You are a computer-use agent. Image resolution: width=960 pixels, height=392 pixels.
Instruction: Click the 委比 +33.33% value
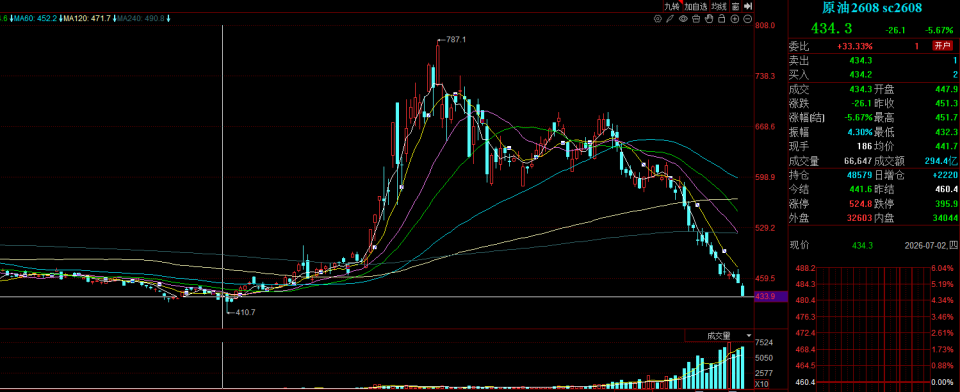click(855, 46)
